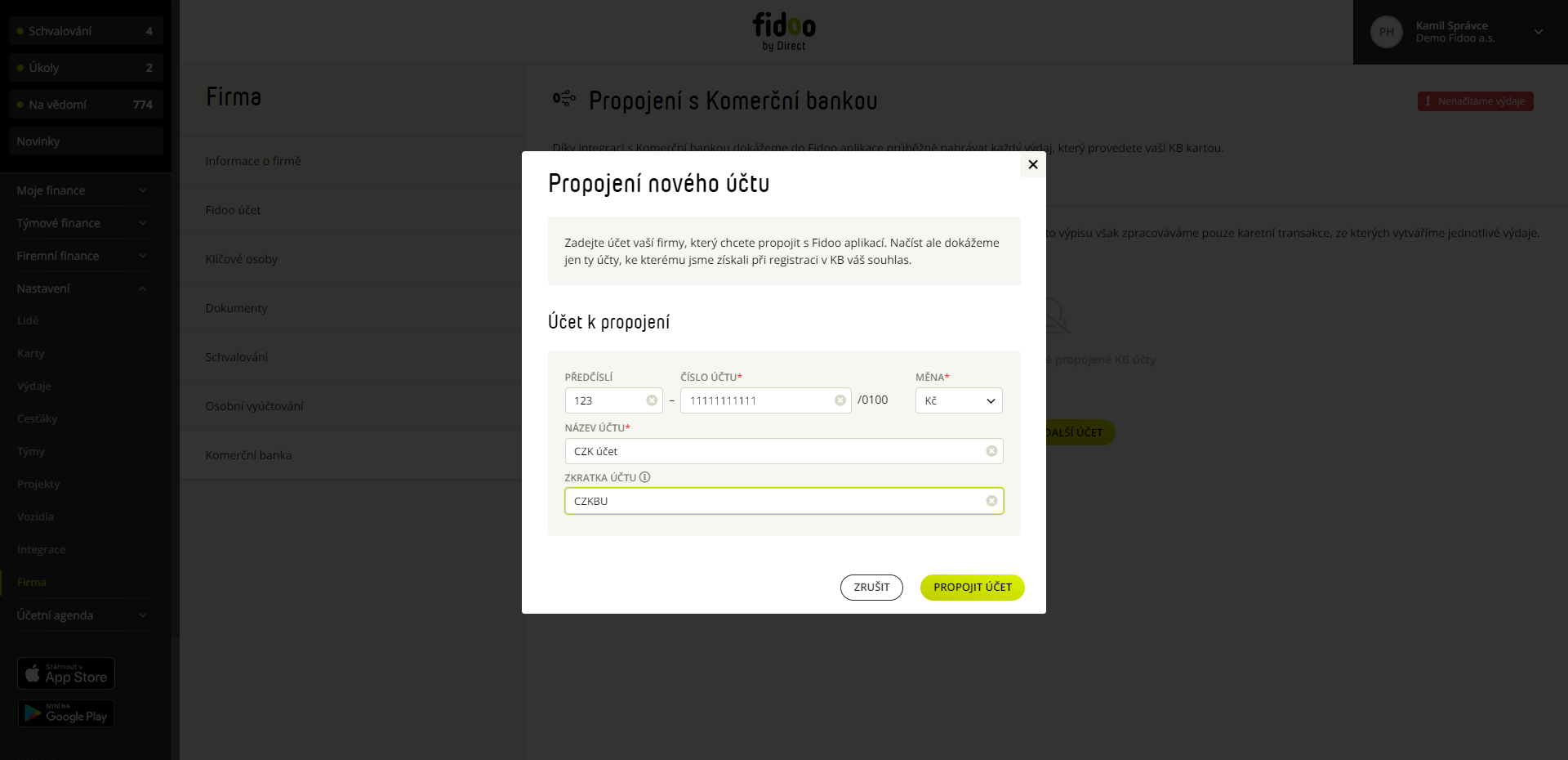Clear the account number field via x icon
Screen dimensions: 1568x760
click(840, 400)
